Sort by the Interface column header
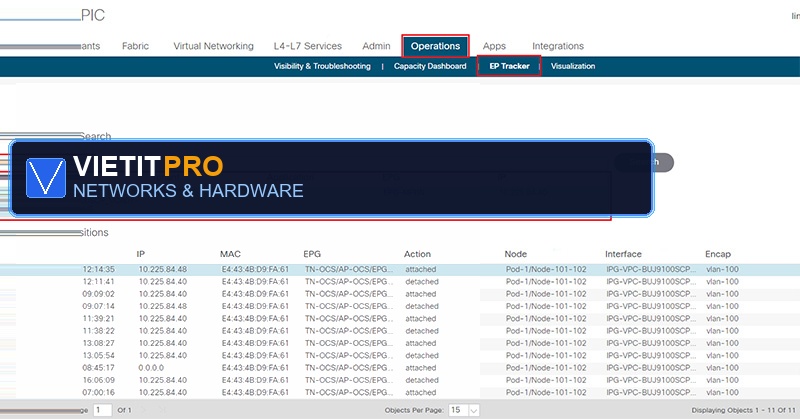The width and height of the screenshot is (800, 419). coord(623,254)
